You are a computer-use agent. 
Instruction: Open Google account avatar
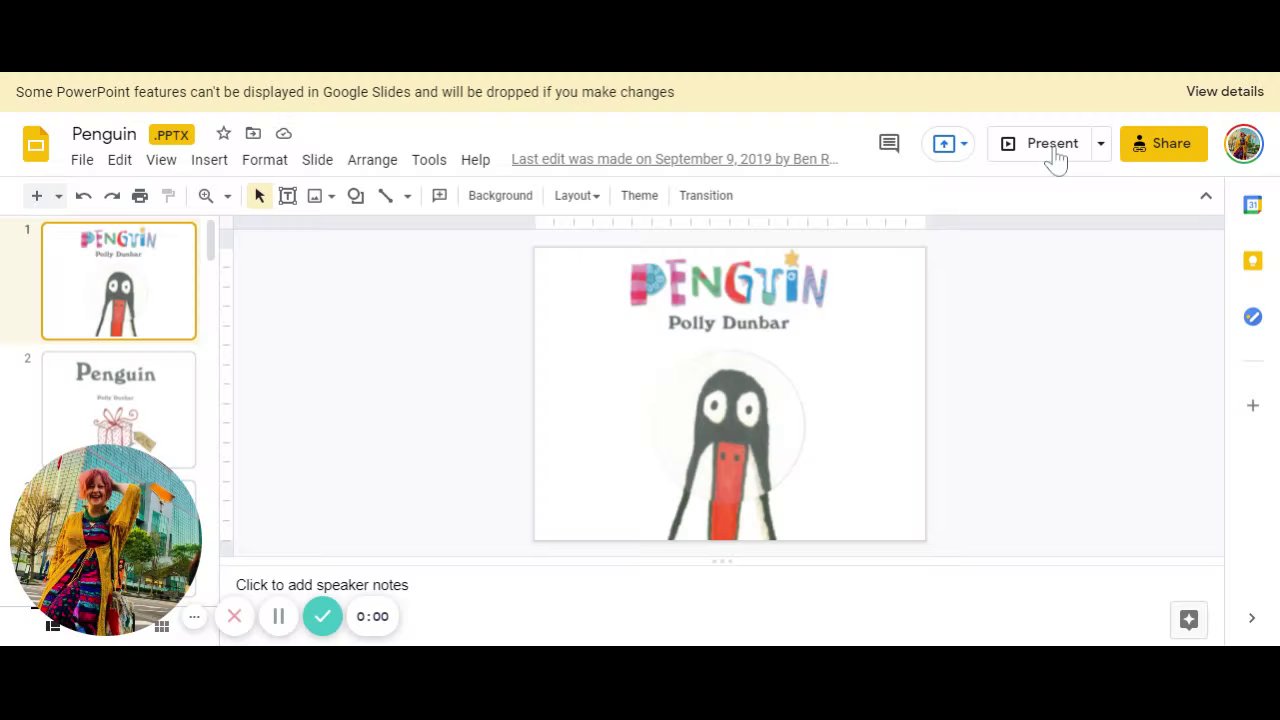click(1243, 144)
